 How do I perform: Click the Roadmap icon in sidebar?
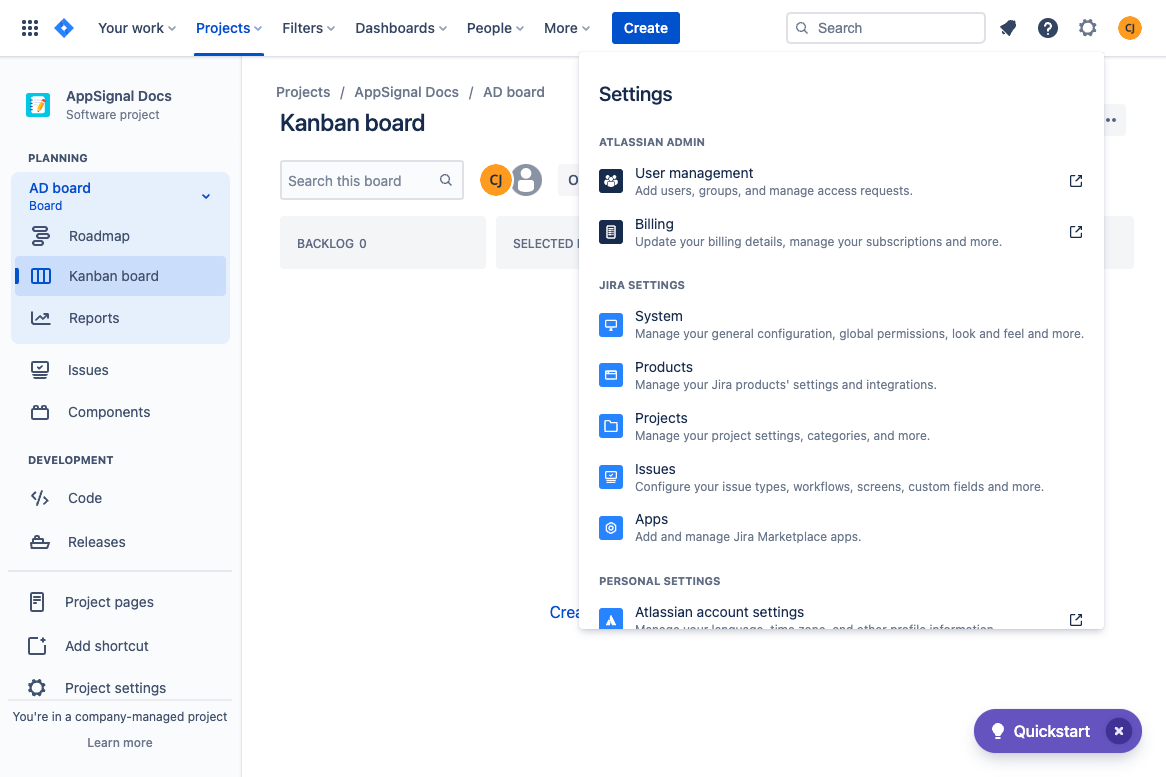pos(40,236)
